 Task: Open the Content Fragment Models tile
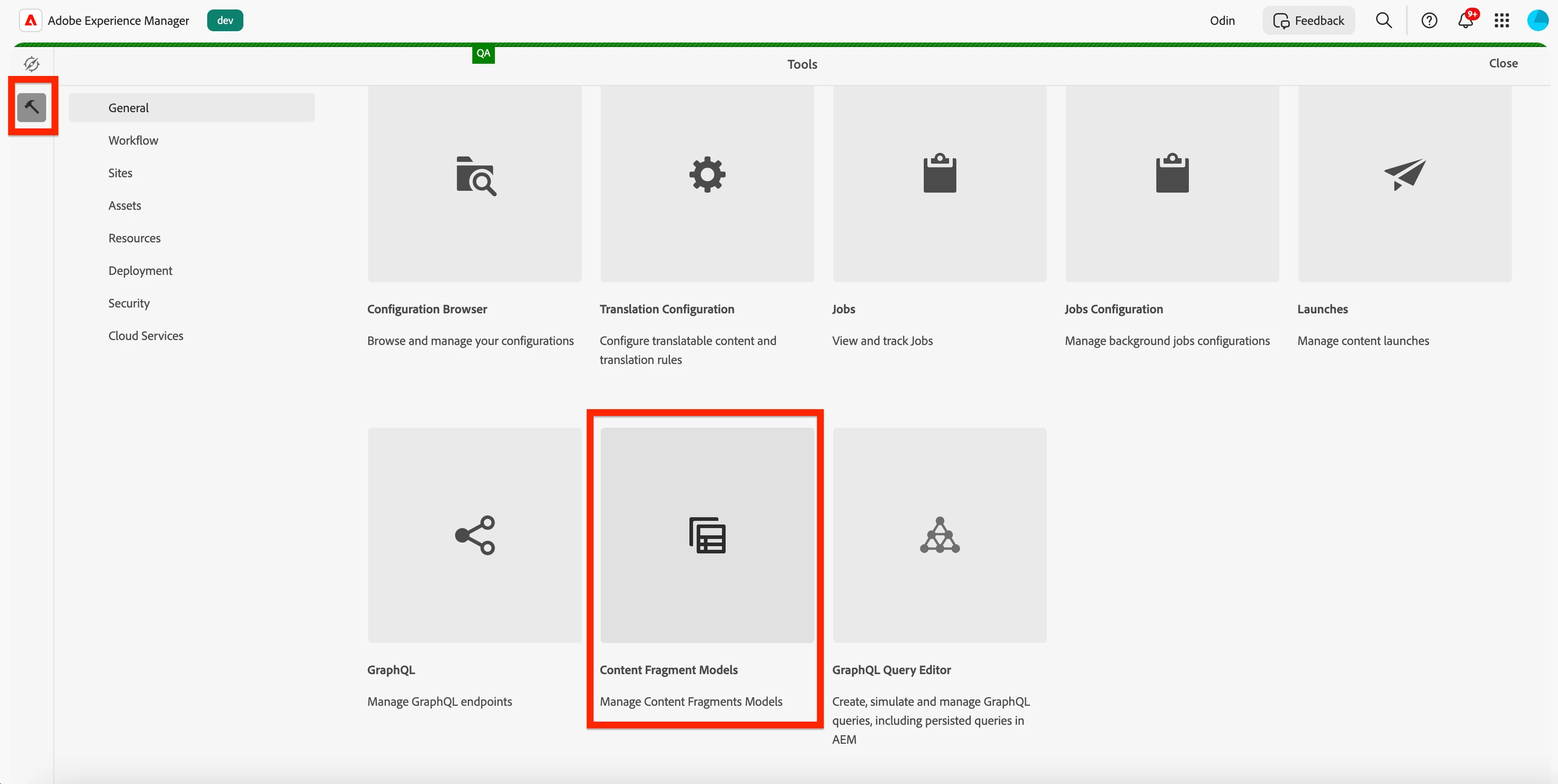click(x=707, y=535)
